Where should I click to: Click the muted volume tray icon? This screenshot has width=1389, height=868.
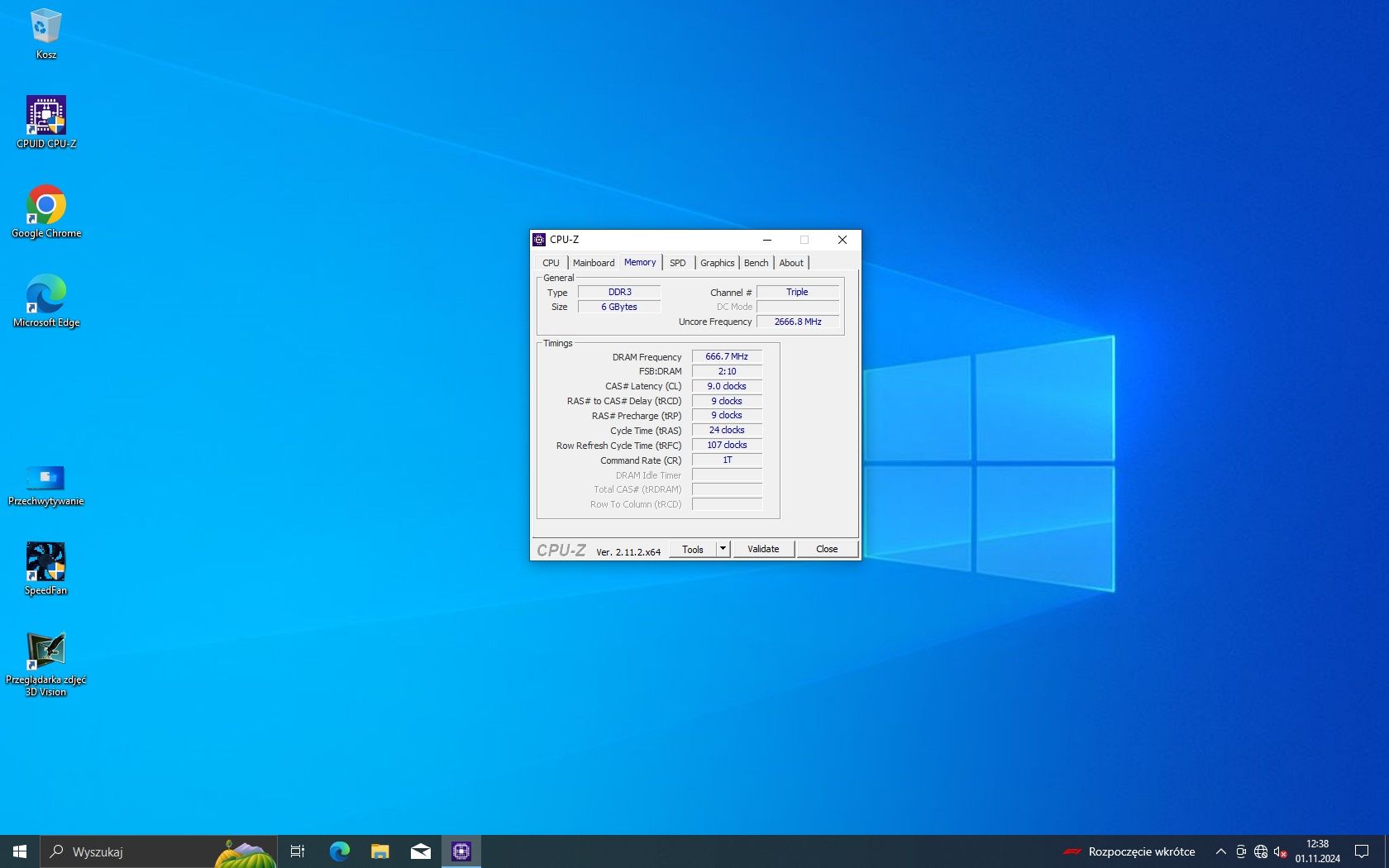1281,851
